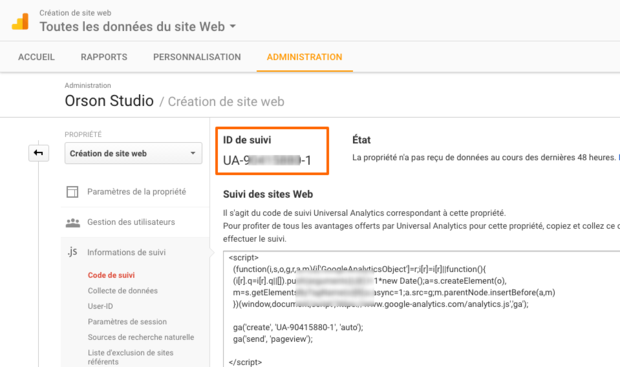Select the ADMINISTRATION tab
This screenshot has height=367, width=620.
pyautogui.click(x=304, y=57)
